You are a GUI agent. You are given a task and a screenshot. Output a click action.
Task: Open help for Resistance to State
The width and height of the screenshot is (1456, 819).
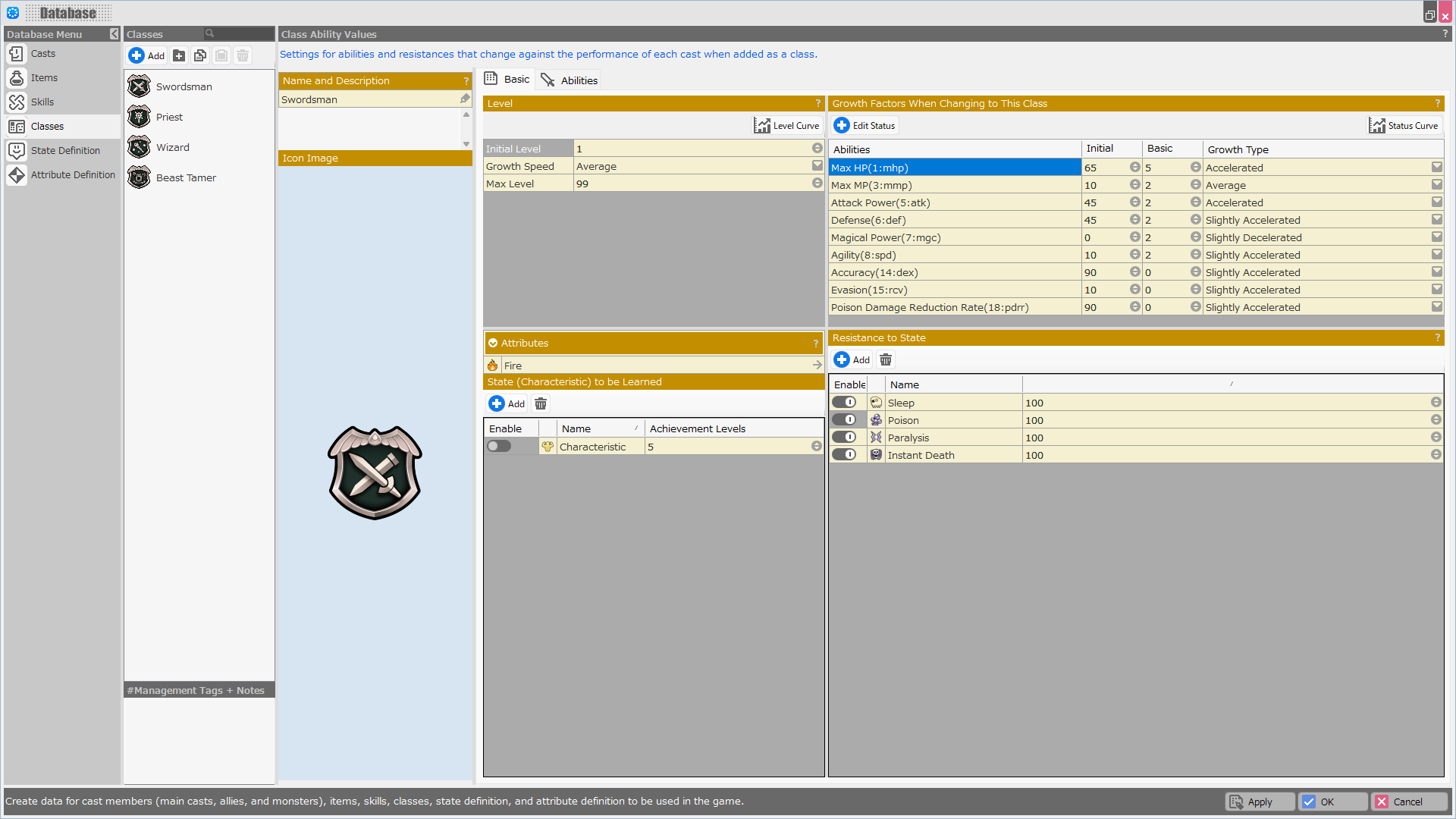pos(1437,338)
